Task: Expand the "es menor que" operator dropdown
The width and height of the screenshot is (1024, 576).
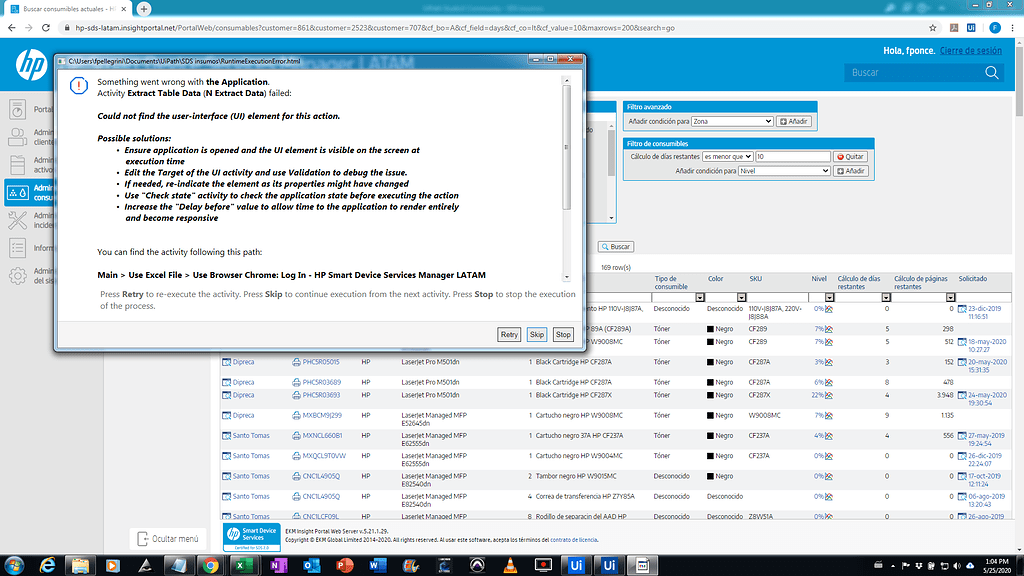Action: click(x=728, y=156)
